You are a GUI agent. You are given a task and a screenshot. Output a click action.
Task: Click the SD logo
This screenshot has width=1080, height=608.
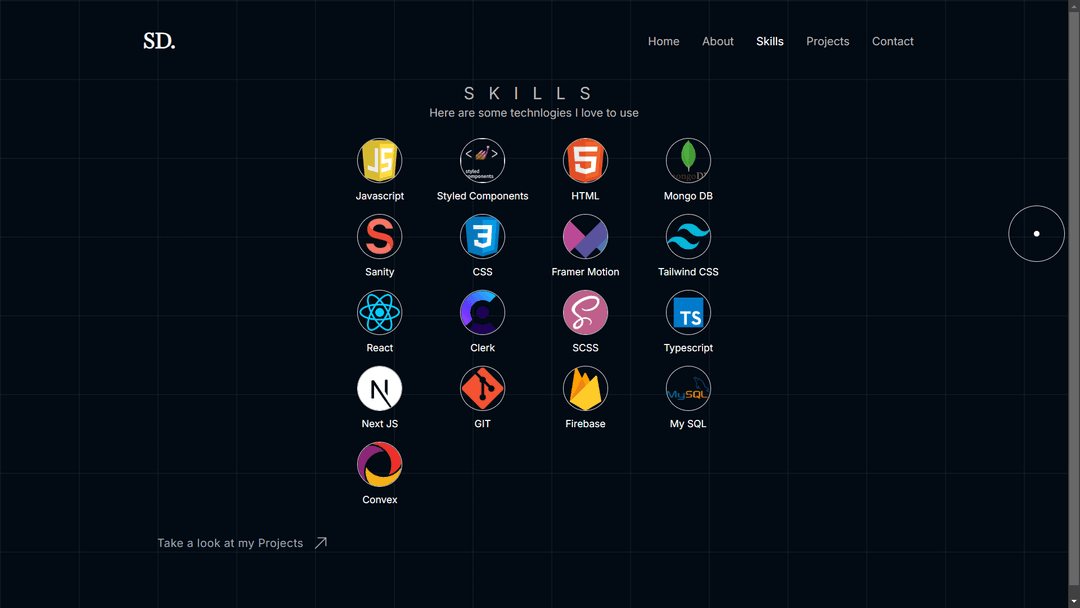pos(159,41)
